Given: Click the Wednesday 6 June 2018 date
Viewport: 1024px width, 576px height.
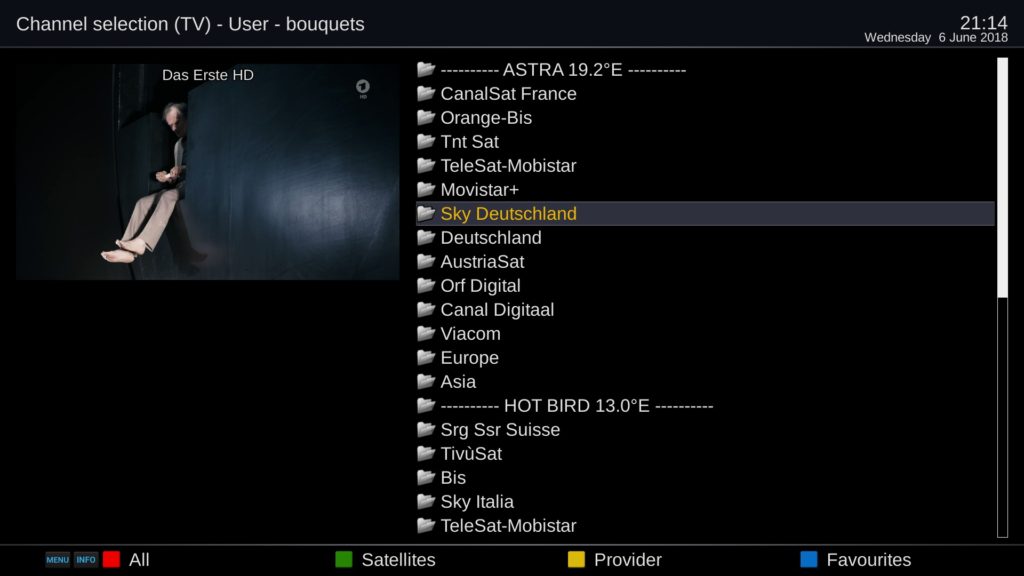Looking at the screenshot, I should tap(936, 38).
